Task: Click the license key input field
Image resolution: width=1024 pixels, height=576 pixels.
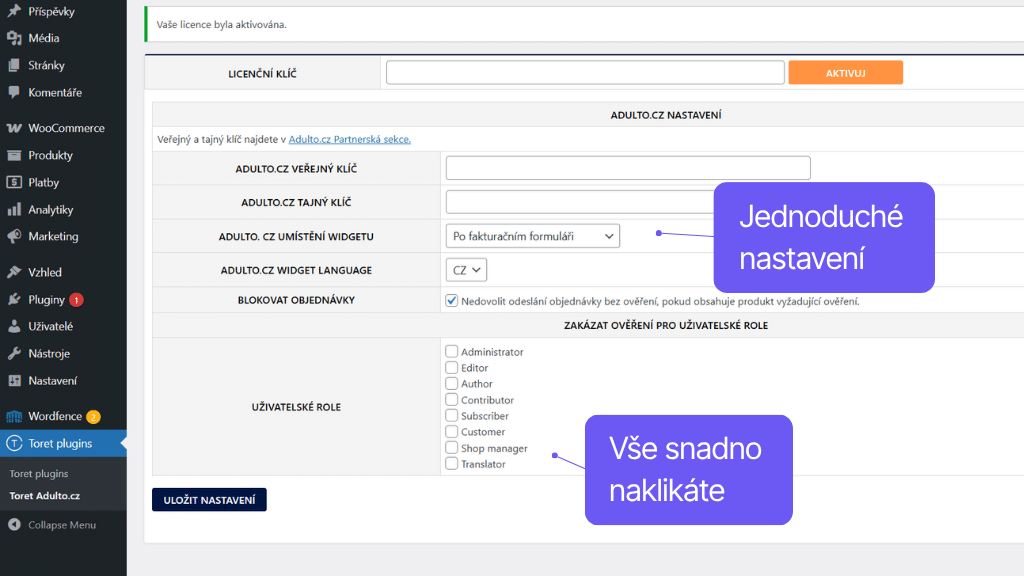Action: pyautogui.click(x=585, y=72)
